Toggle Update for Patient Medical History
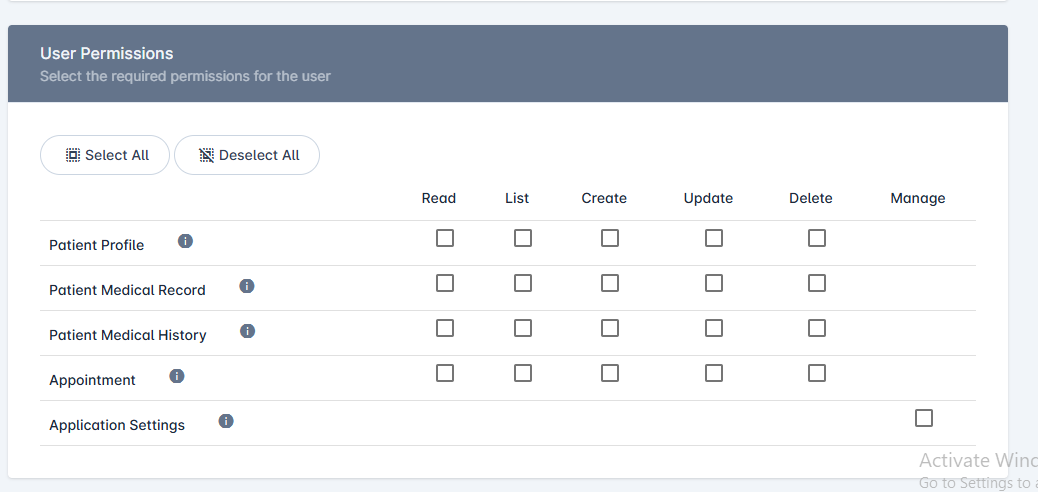 pos(714,328)
